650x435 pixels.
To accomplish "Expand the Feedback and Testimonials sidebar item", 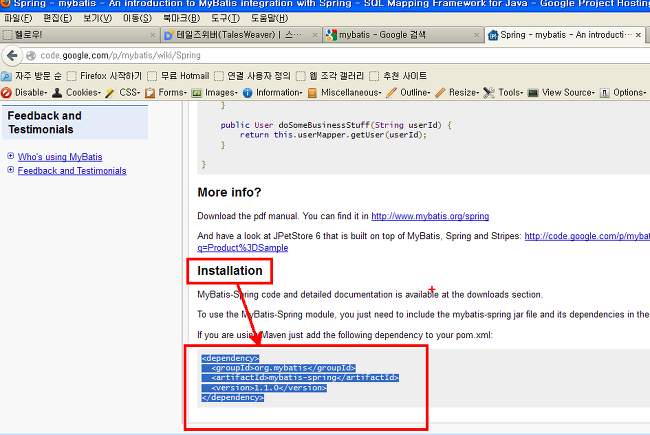I will click(x=10, y=170).
